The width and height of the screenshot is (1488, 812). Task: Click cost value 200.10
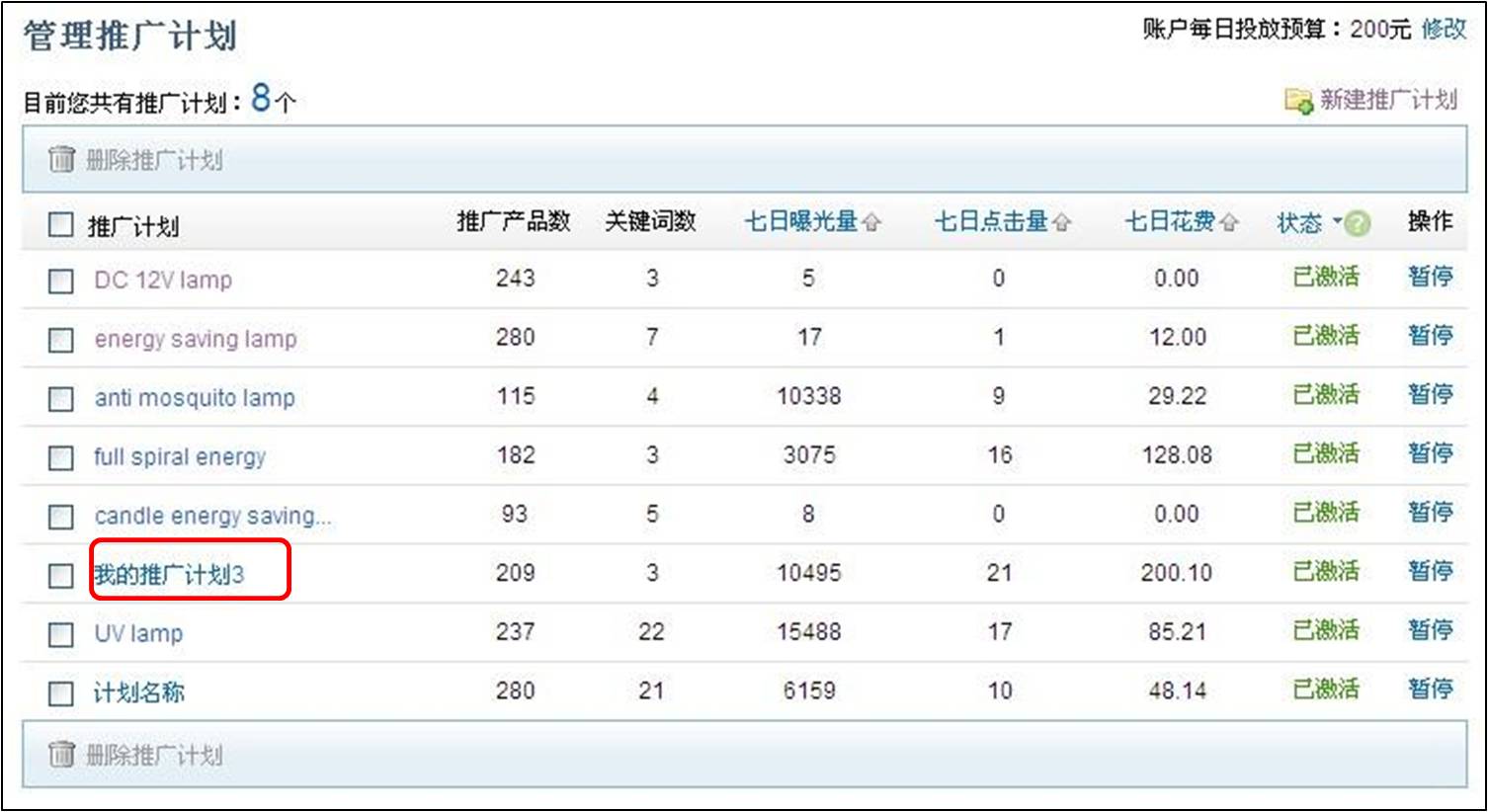pyautogui.click(x=1176, y=573)
